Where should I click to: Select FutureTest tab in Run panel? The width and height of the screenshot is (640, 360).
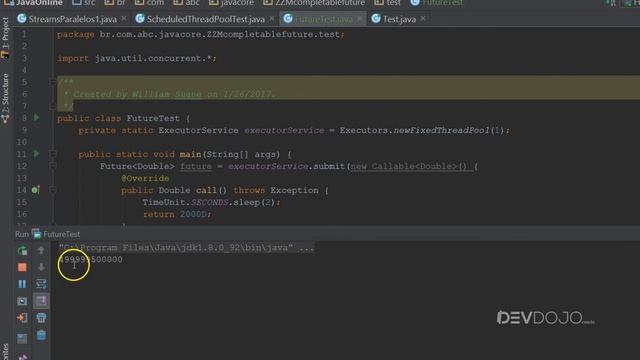56,234
